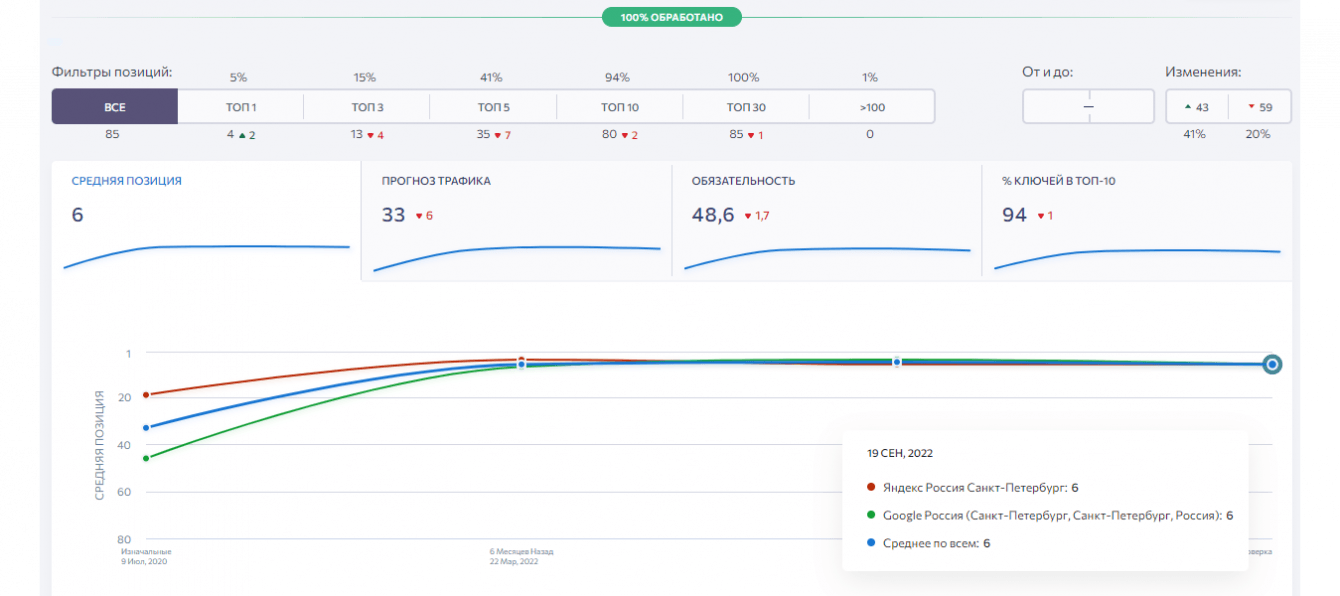This screenshot has height=596, width=1340.
Task: Click the right 'От и до' range field
Action: click(1121, 107)
